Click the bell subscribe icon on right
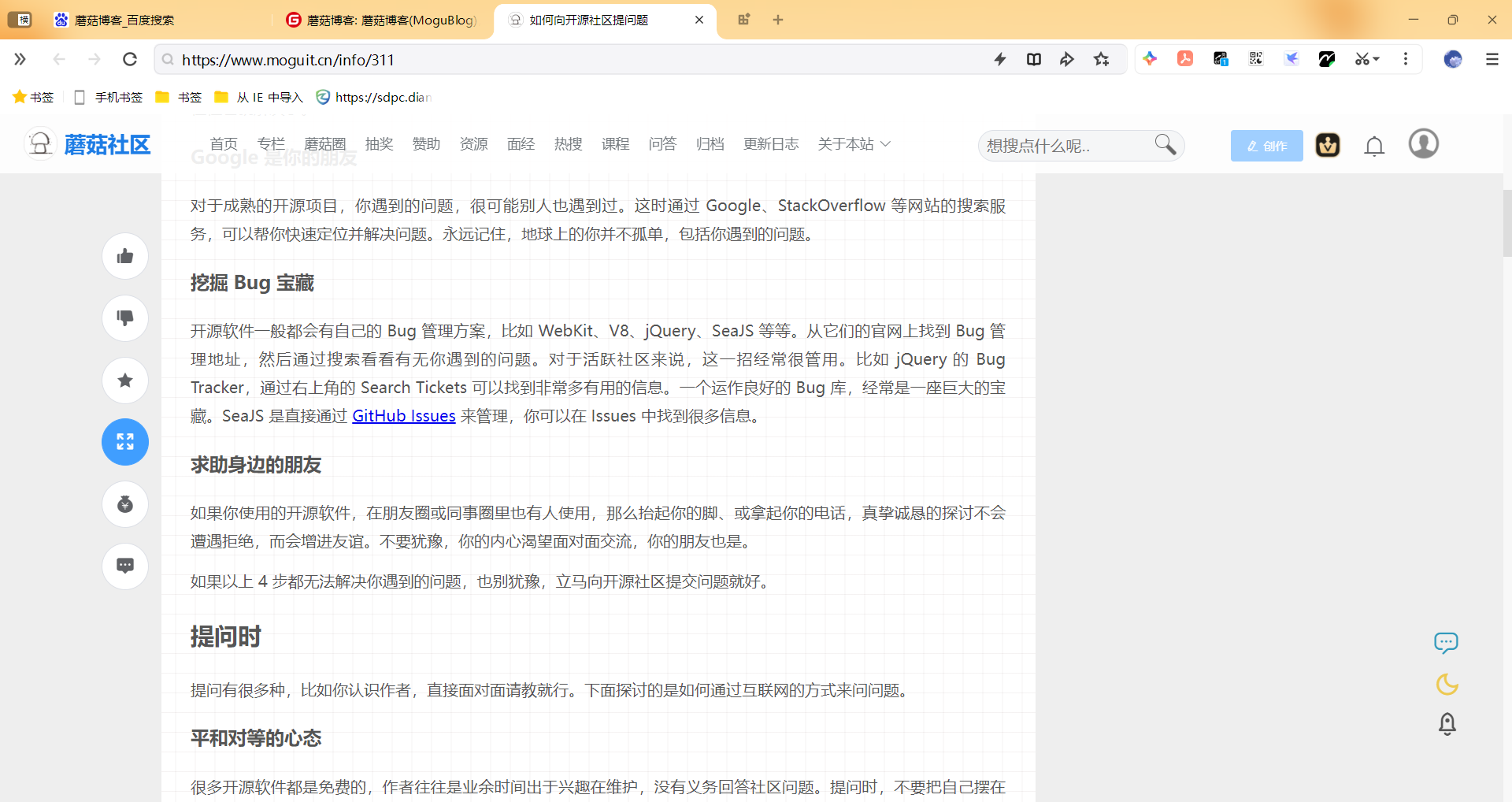Viewport: 1512px width, 802px height. [x=1447, y=724]
